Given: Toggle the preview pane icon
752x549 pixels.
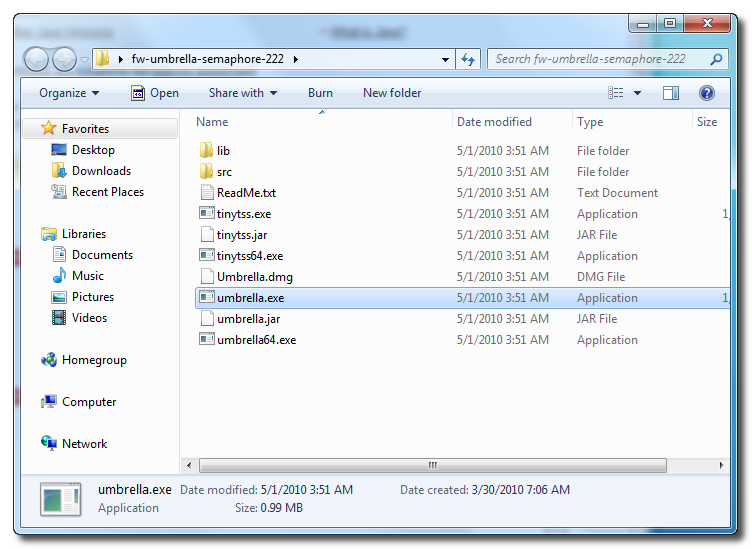Looking at the screenshot, I should [671, 93].
